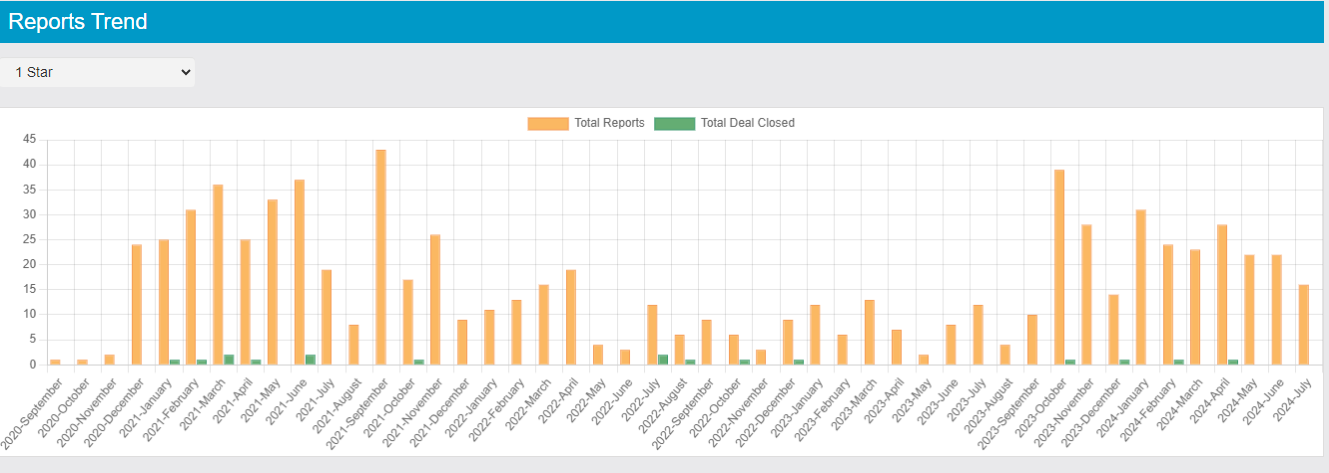The width and height of the screenshot is (1329, 473).
Task: Click the 2021-September Total Reports bar
Action: [381, 257]
